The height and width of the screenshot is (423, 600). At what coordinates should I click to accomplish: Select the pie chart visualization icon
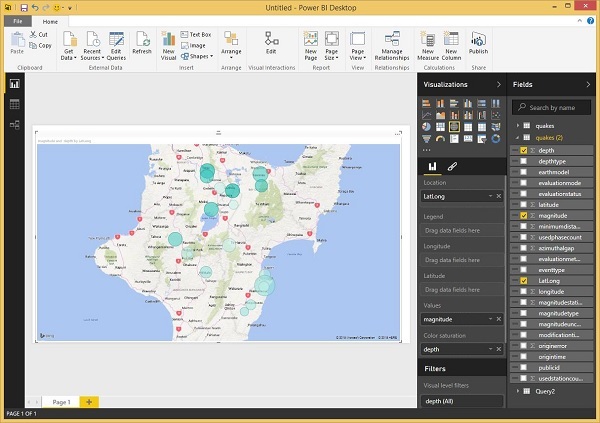(427, 127)
